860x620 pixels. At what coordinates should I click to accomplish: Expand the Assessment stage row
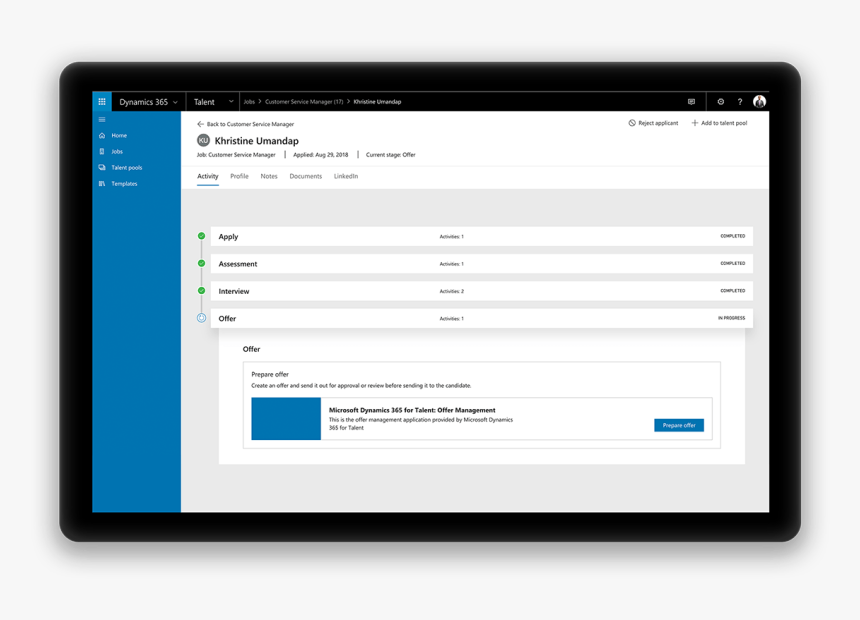pos(482,264)
